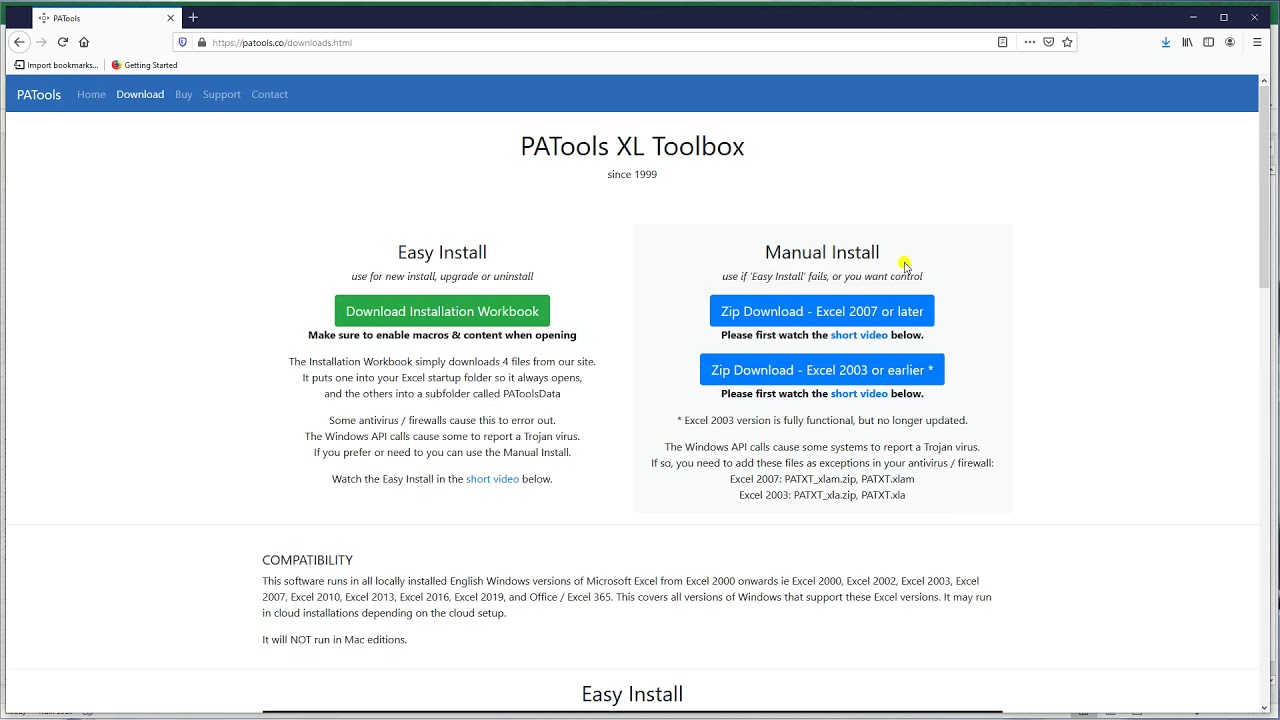Image resolution: width=1280 pixels, height=720 pixels.
Task: Open short video link under Easy Install
Action: click(492, 479)
